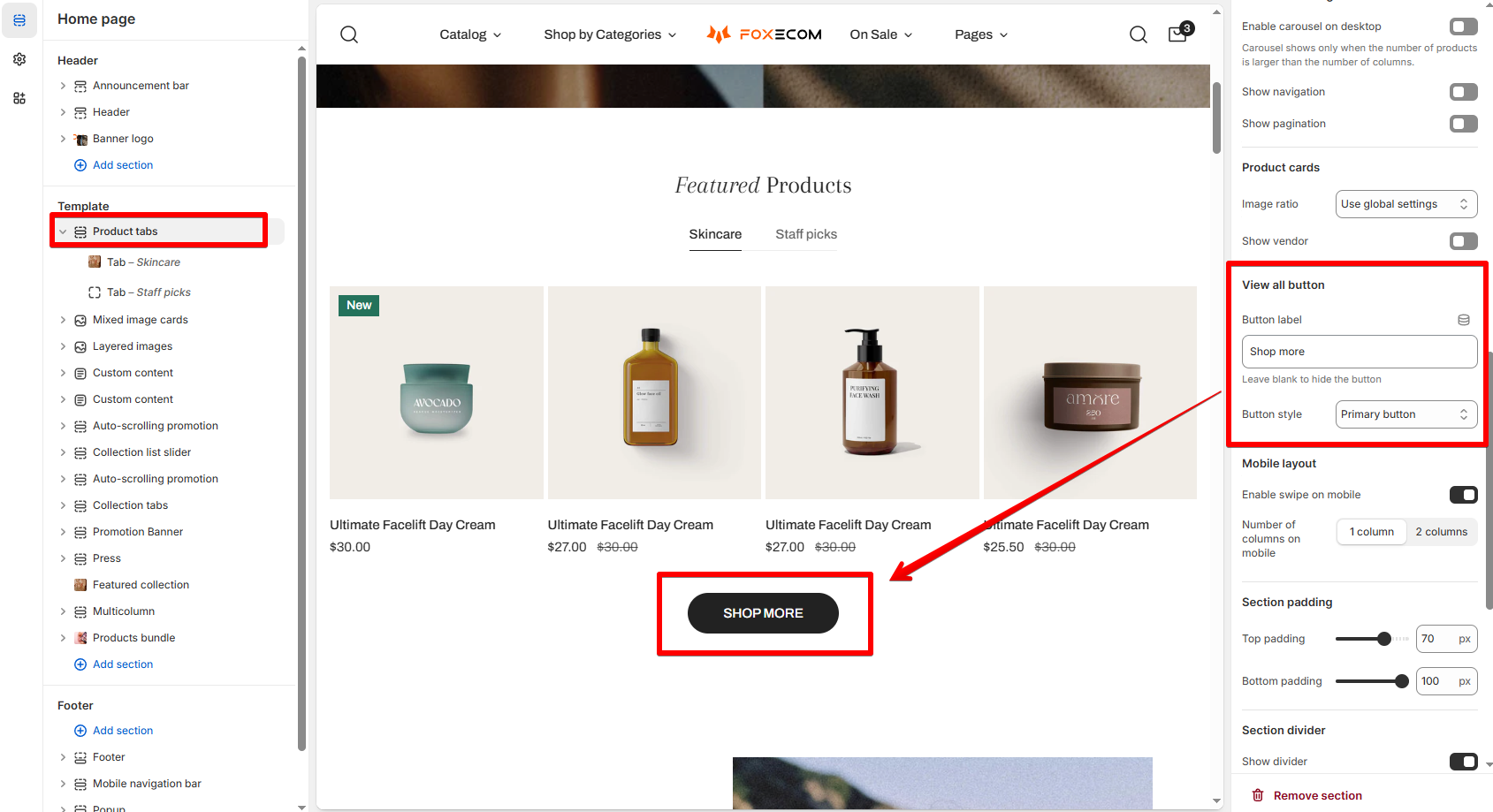Image resolution: width=1493 pixels, height=812 pixels.
Task: Click the search icon beside the cart
Action: click(1139, 34)
